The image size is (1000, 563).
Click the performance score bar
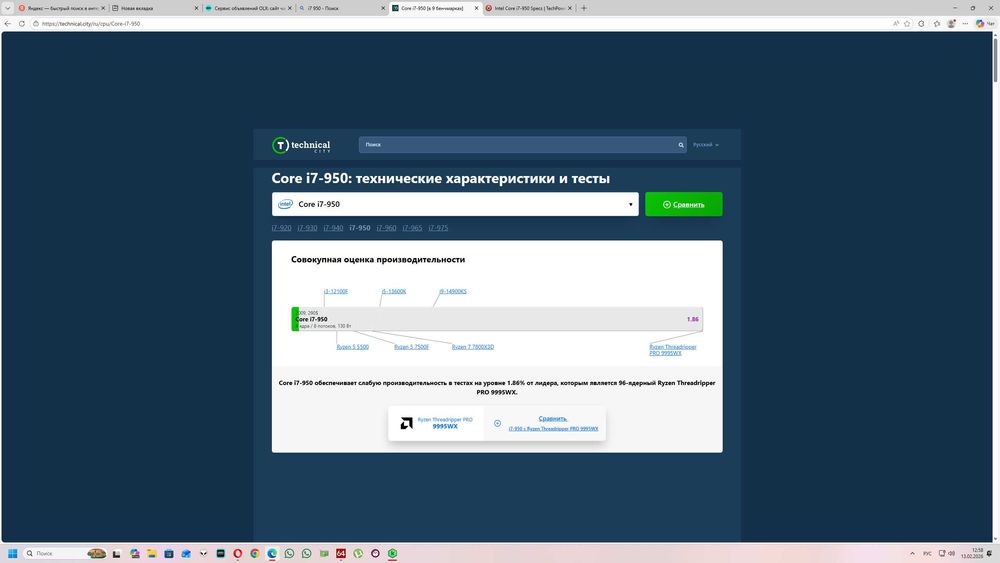pos(497,319)
